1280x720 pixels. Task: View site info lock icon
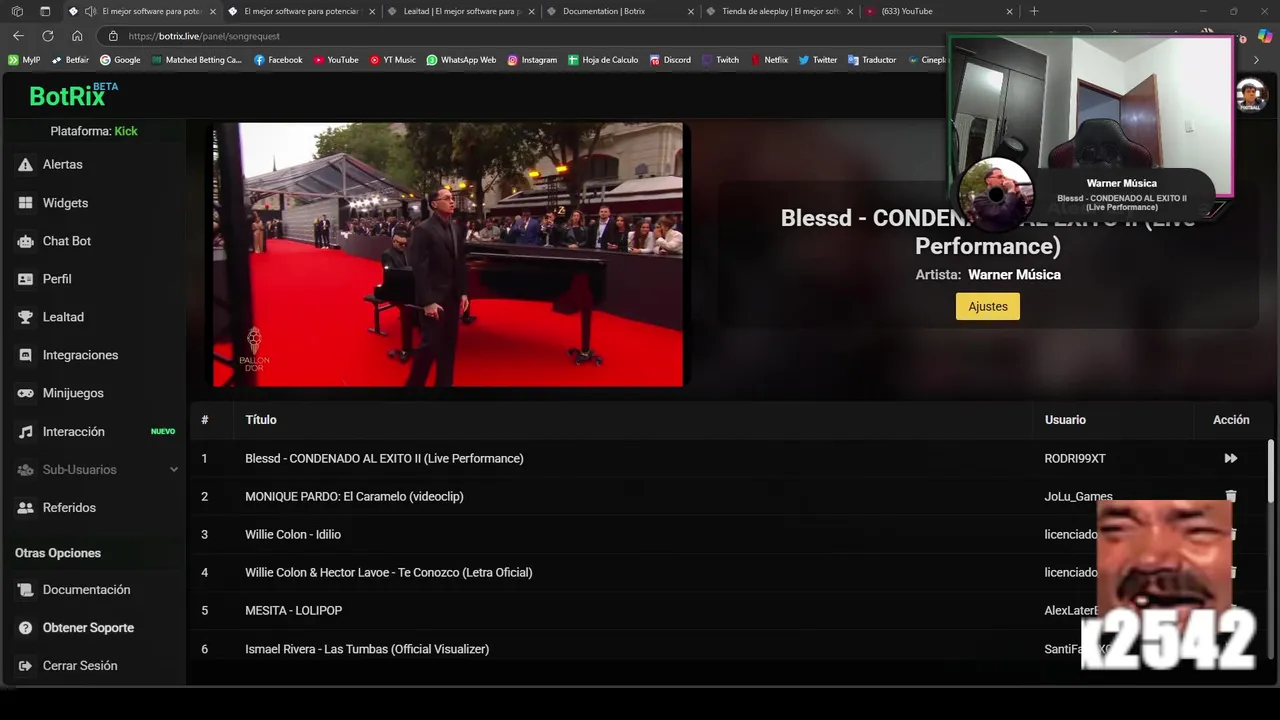tap(113, 36)
